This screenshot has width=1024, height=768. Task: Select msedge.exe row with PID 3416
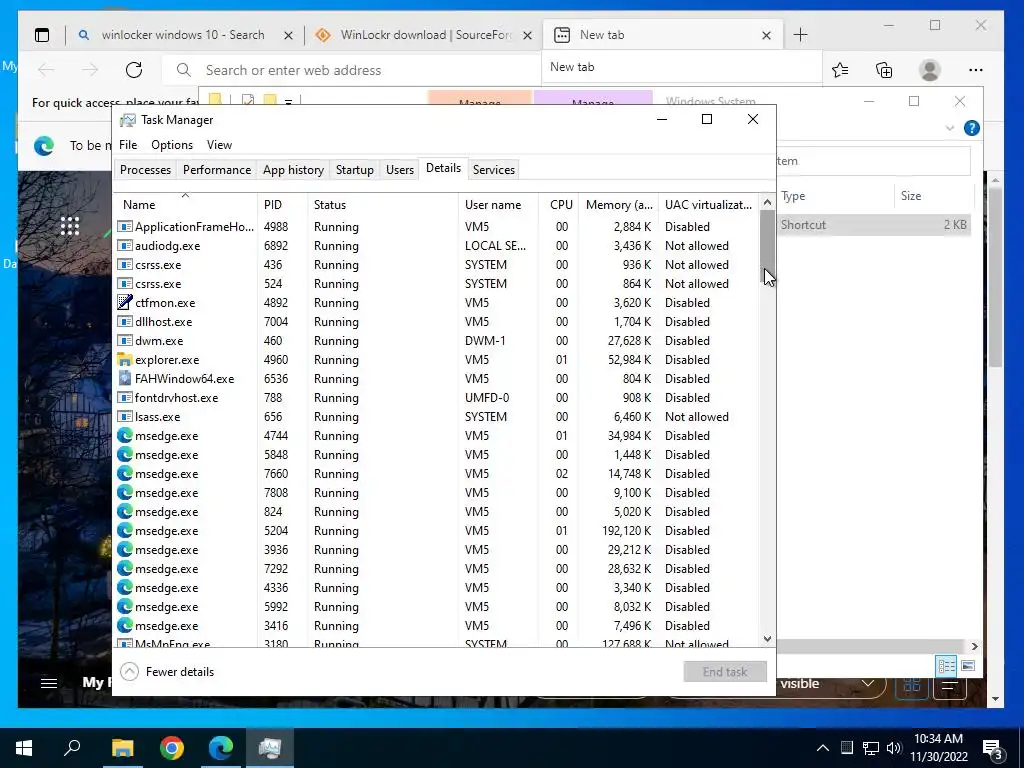436,626
